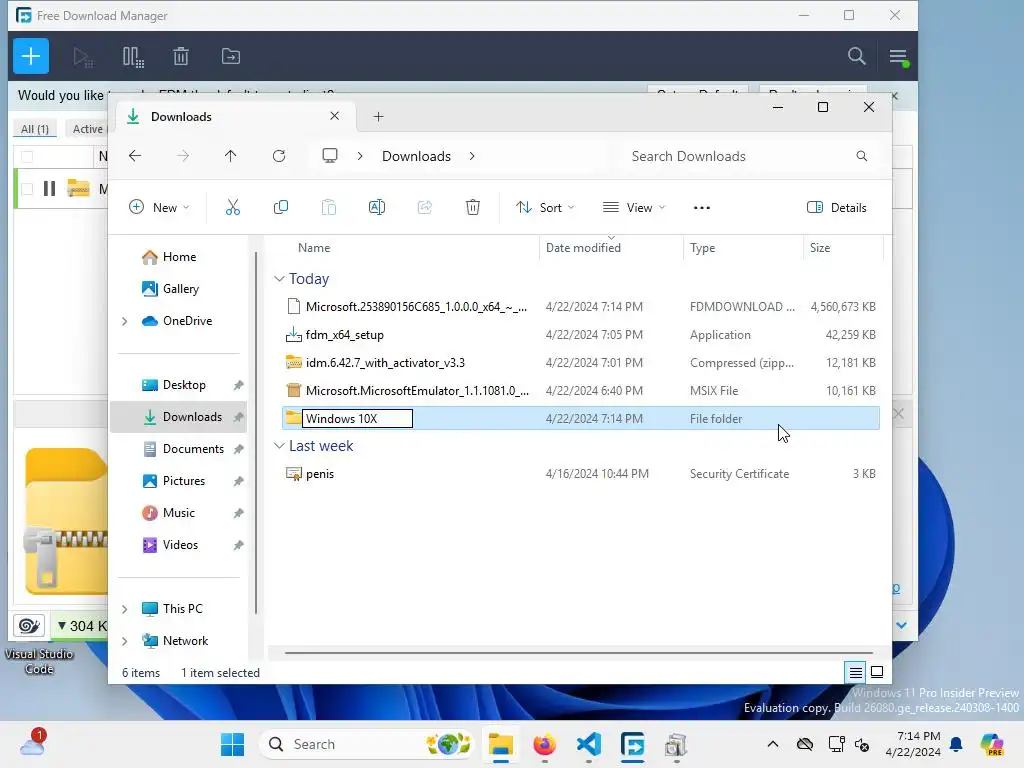Rename the selected item using toolbar icon
The height and width of the screenshot is (768, 1024).
pyautogui.click(x=377, y=208)
